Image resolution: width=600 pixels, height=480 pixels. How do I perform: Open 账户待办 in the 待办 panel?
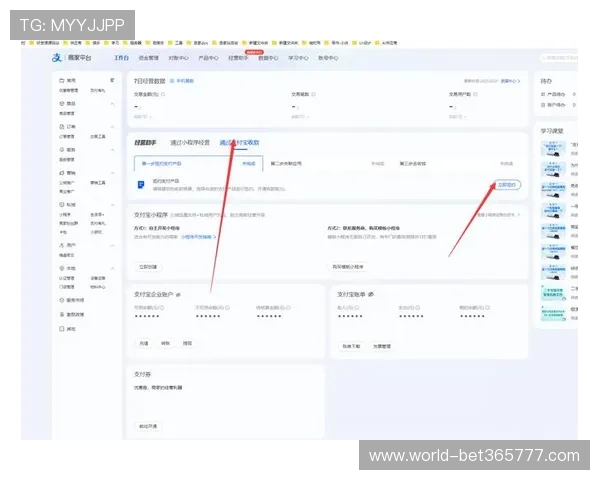[556, 105]
